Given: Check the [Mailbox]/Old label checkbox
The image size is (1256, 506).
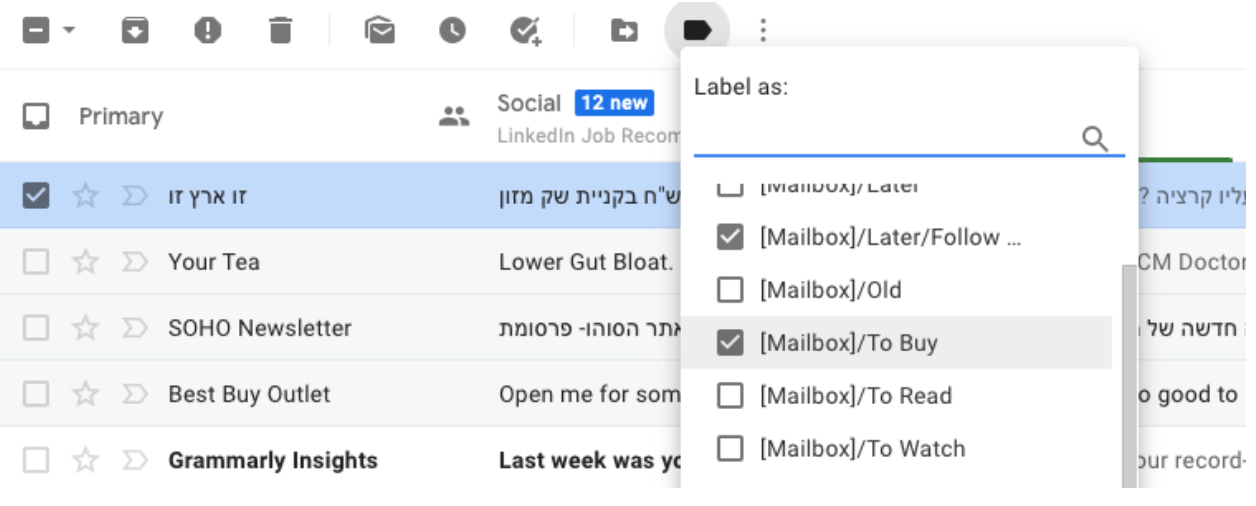Looking at the screenshot, I should (x=731, y=290).
